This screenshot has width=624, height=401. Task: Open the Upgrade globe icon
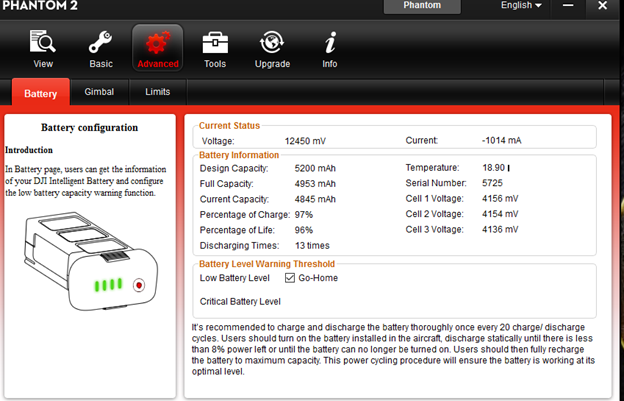pos(272,42)
